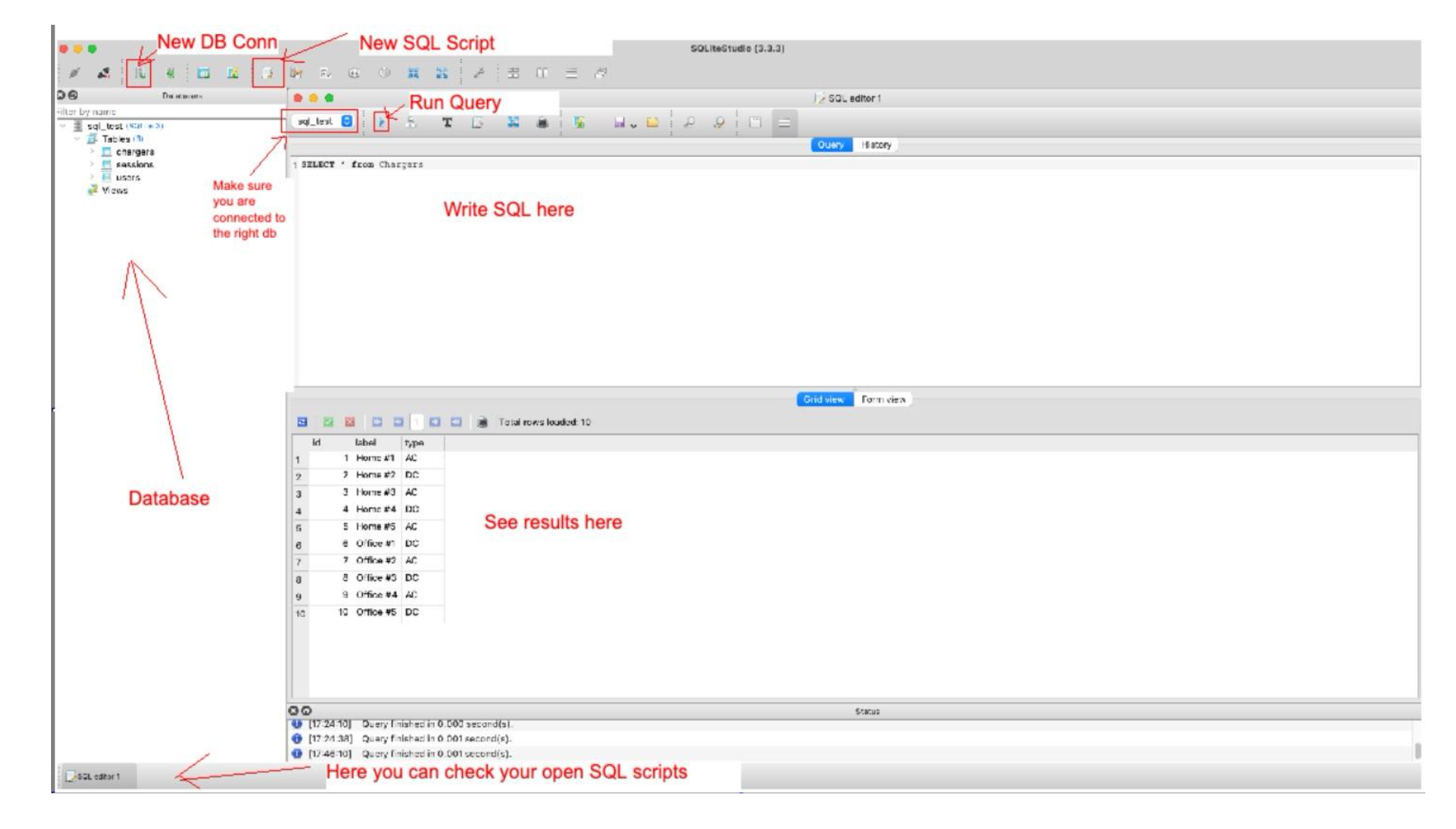Click the Edit table icon in main toolbar
The width and height of the screenshot is (1456, 829).
click(232, 73)
